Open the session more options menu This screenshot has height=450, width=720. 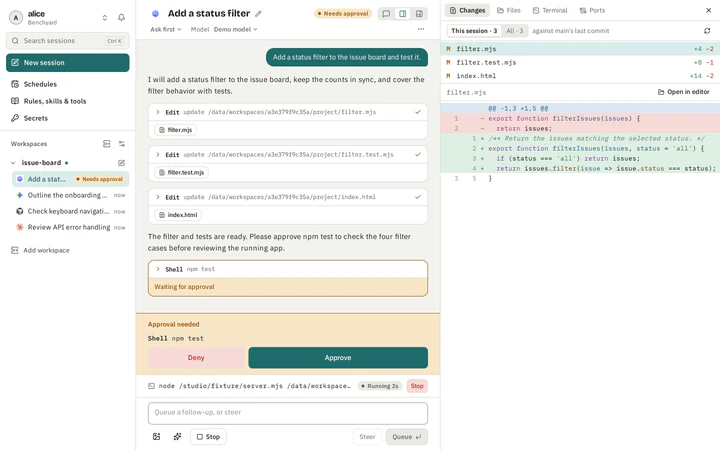coord(421,29)
